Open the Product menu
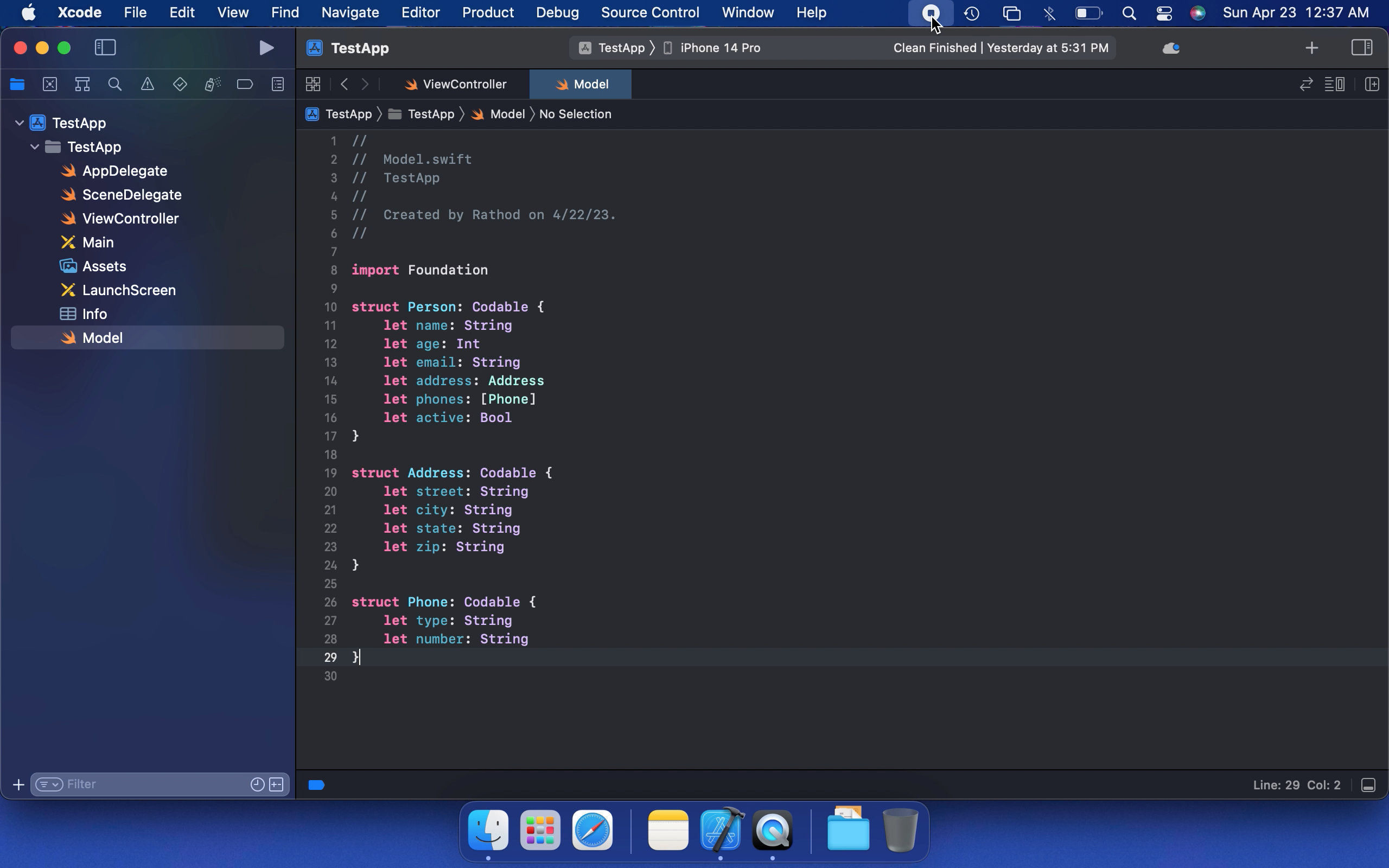The width and height of the screenshot is (1389, 868). [487, 12]
